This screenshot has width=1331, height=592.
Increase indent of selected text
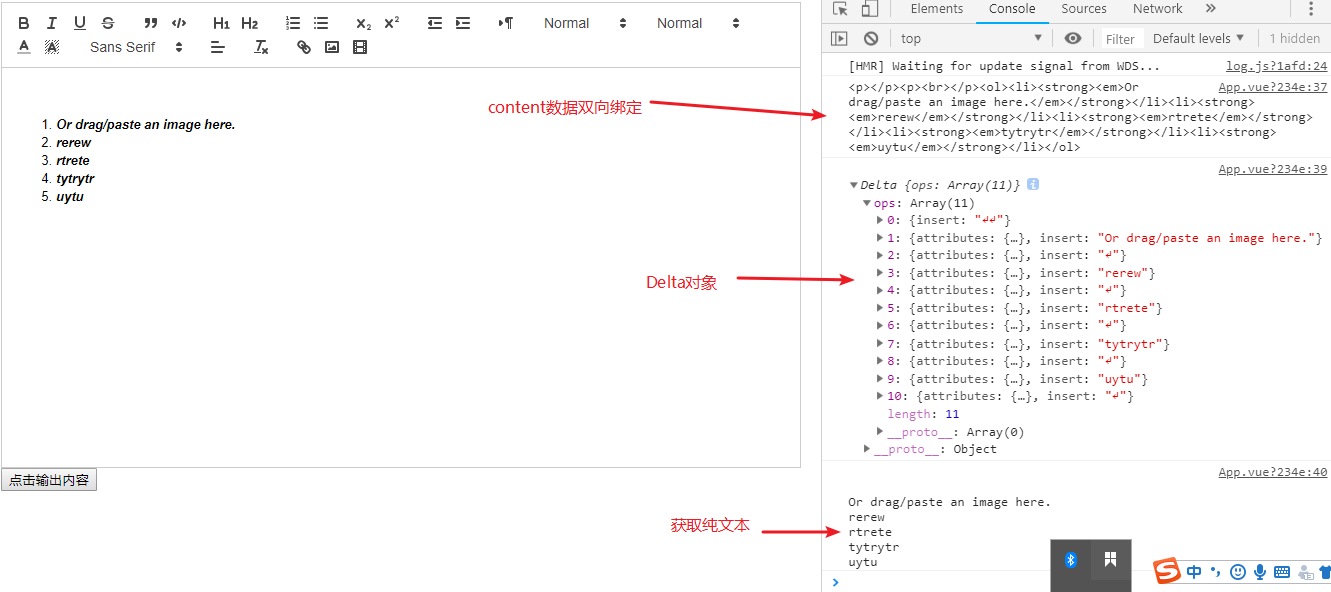pos(463,23)
